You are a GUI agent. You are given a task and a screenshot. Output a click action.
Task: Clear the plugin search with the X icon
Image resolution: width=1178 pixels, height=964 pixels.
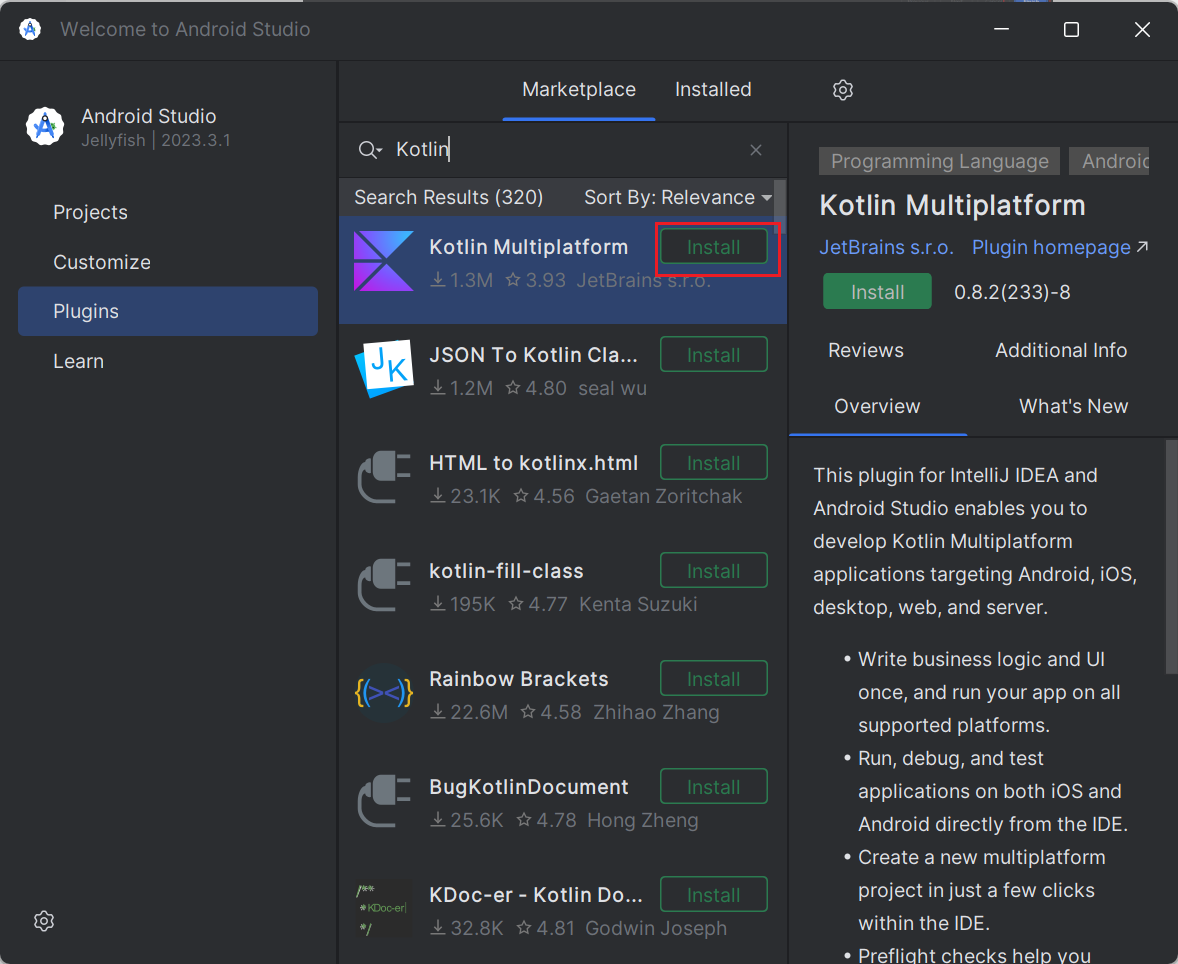pyautogui.click(x=756, y=150)
